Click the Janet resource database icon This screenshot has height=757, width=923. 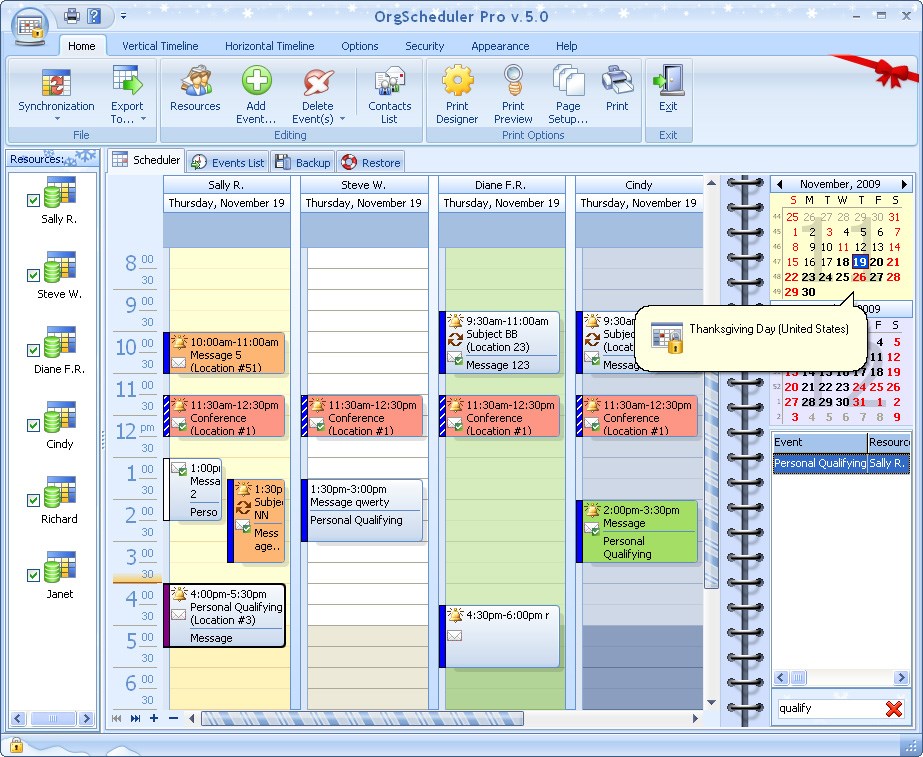coord(60,567)
